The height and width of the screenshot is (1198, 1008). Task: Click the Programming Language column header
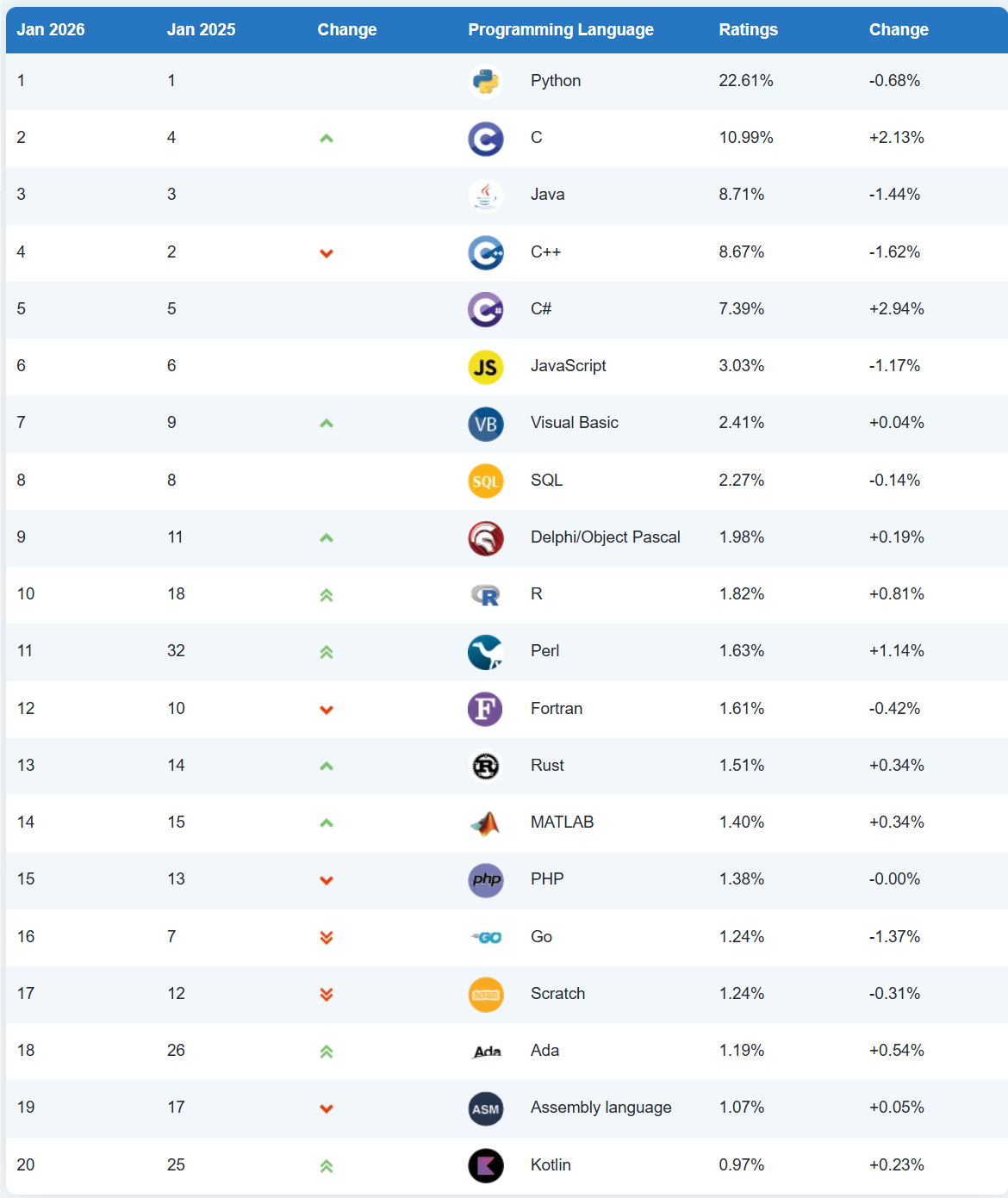(x=561, y=29)
